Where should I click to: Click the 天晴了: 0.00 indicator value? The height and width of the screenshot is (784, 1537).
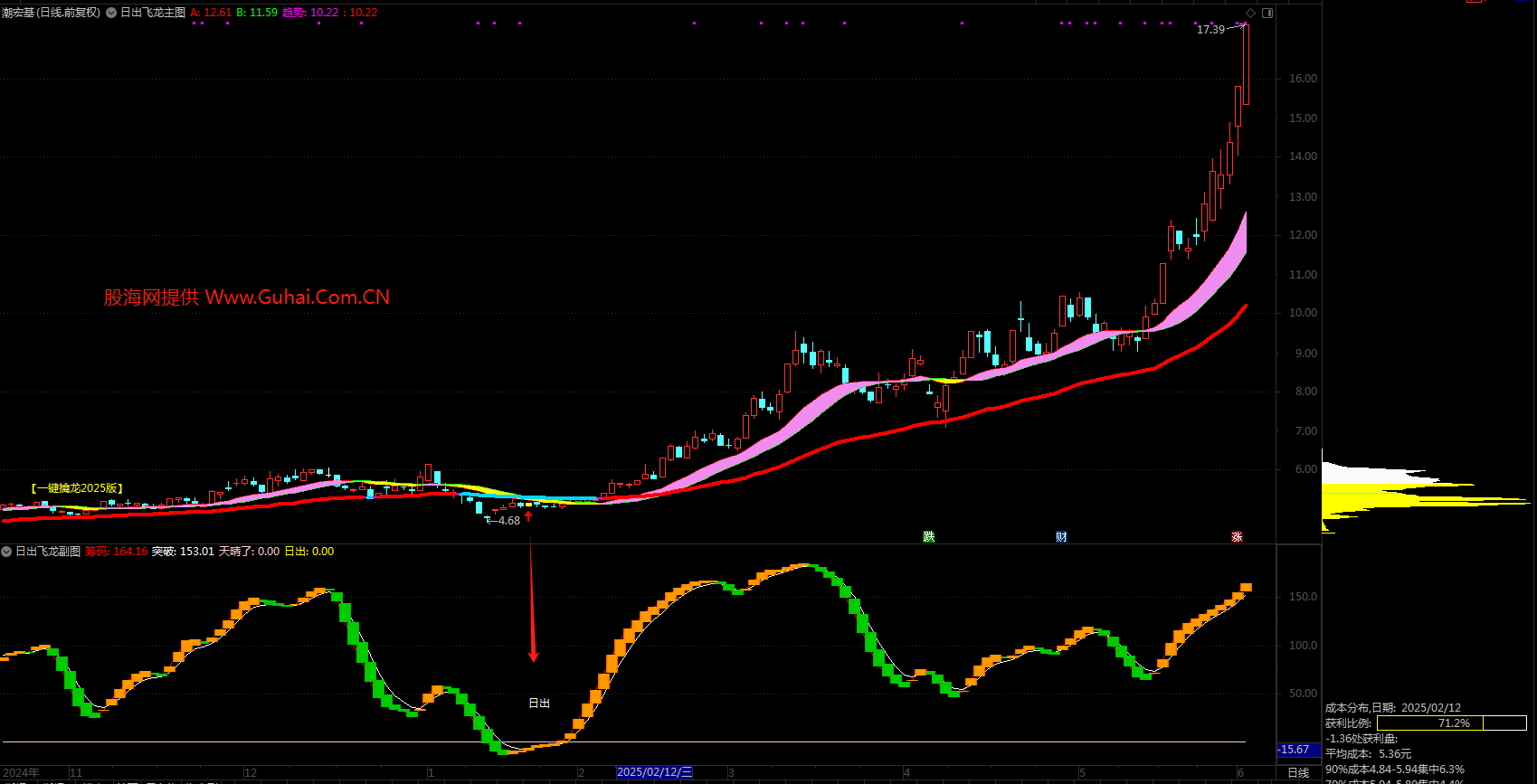250,552
